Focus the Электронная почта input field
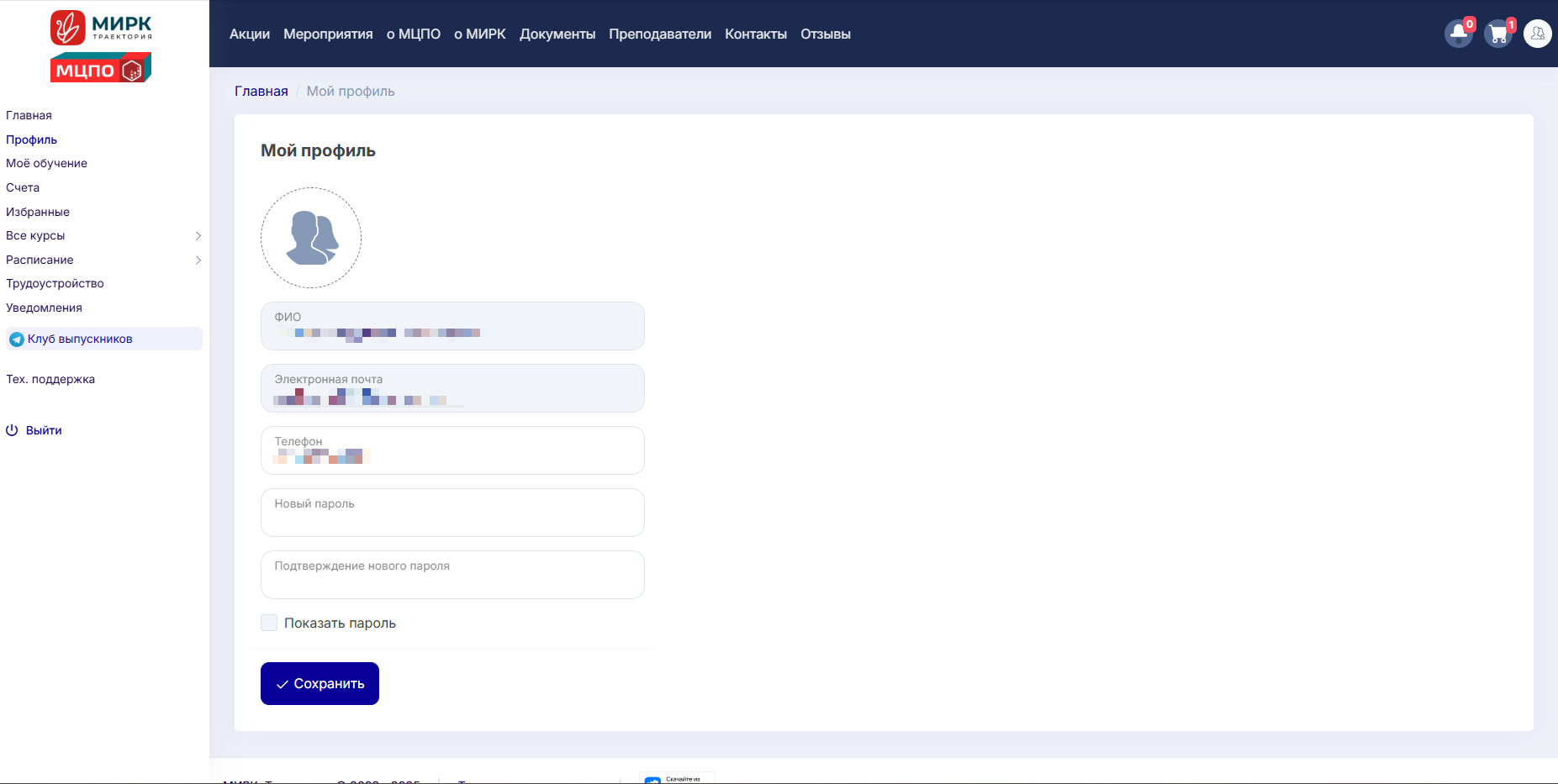The width and height of the screenshot is (1558, 784). point(452,388)
